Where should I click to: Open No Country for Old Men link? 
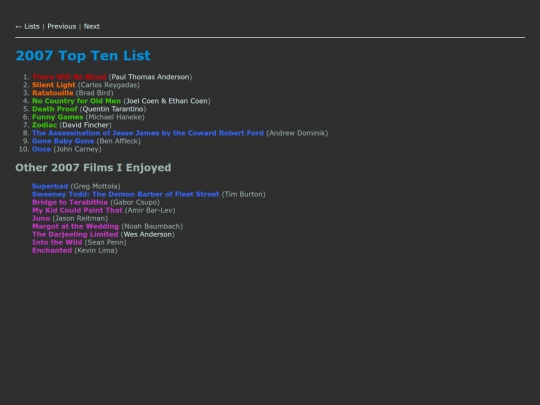pyautogui.click(x=76, y=101)
